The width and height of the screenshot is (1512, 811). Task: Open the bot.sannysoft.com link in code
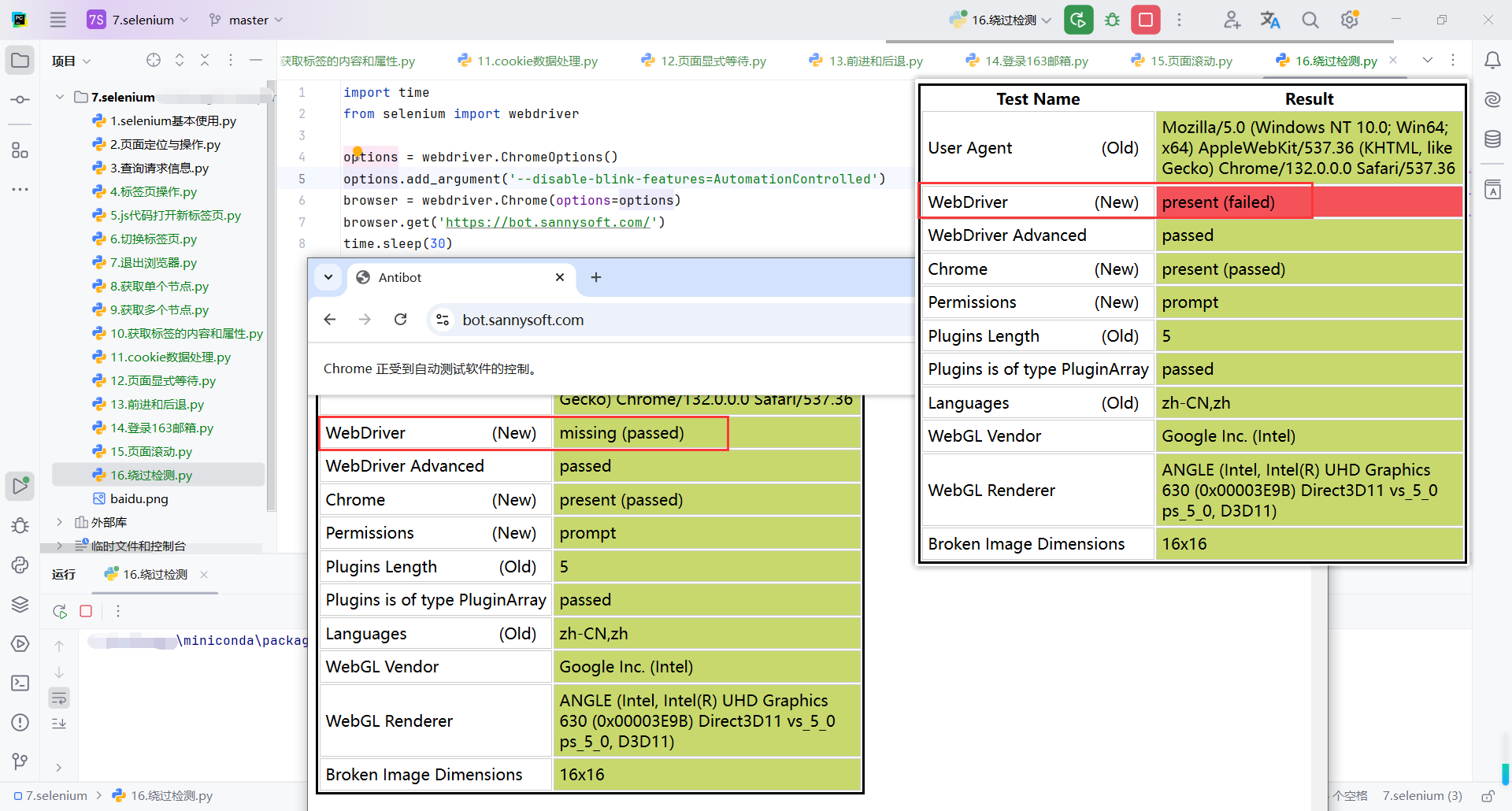click(x=547, y=222)
